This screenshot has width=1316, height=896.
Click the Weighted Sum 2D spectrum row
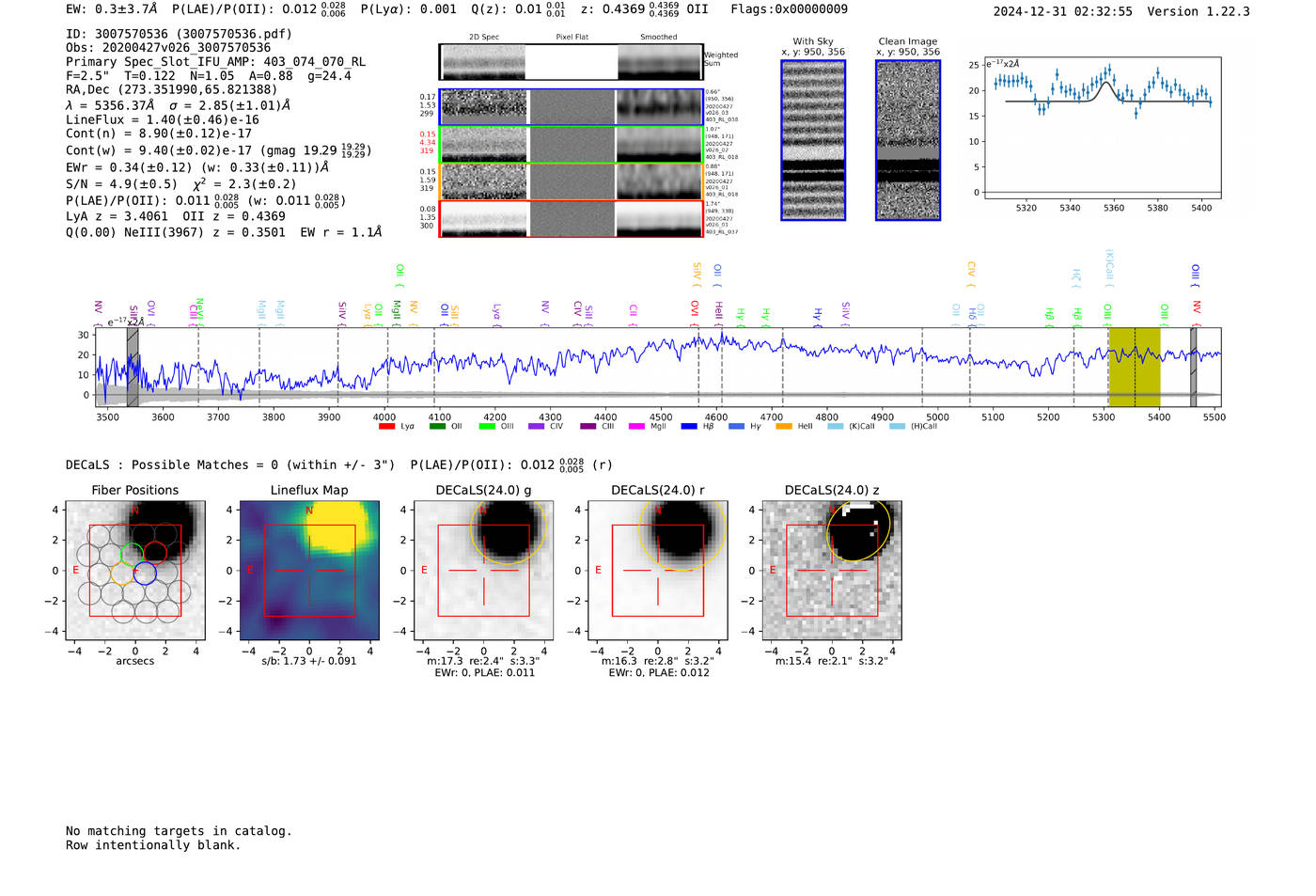coord(571,62)
